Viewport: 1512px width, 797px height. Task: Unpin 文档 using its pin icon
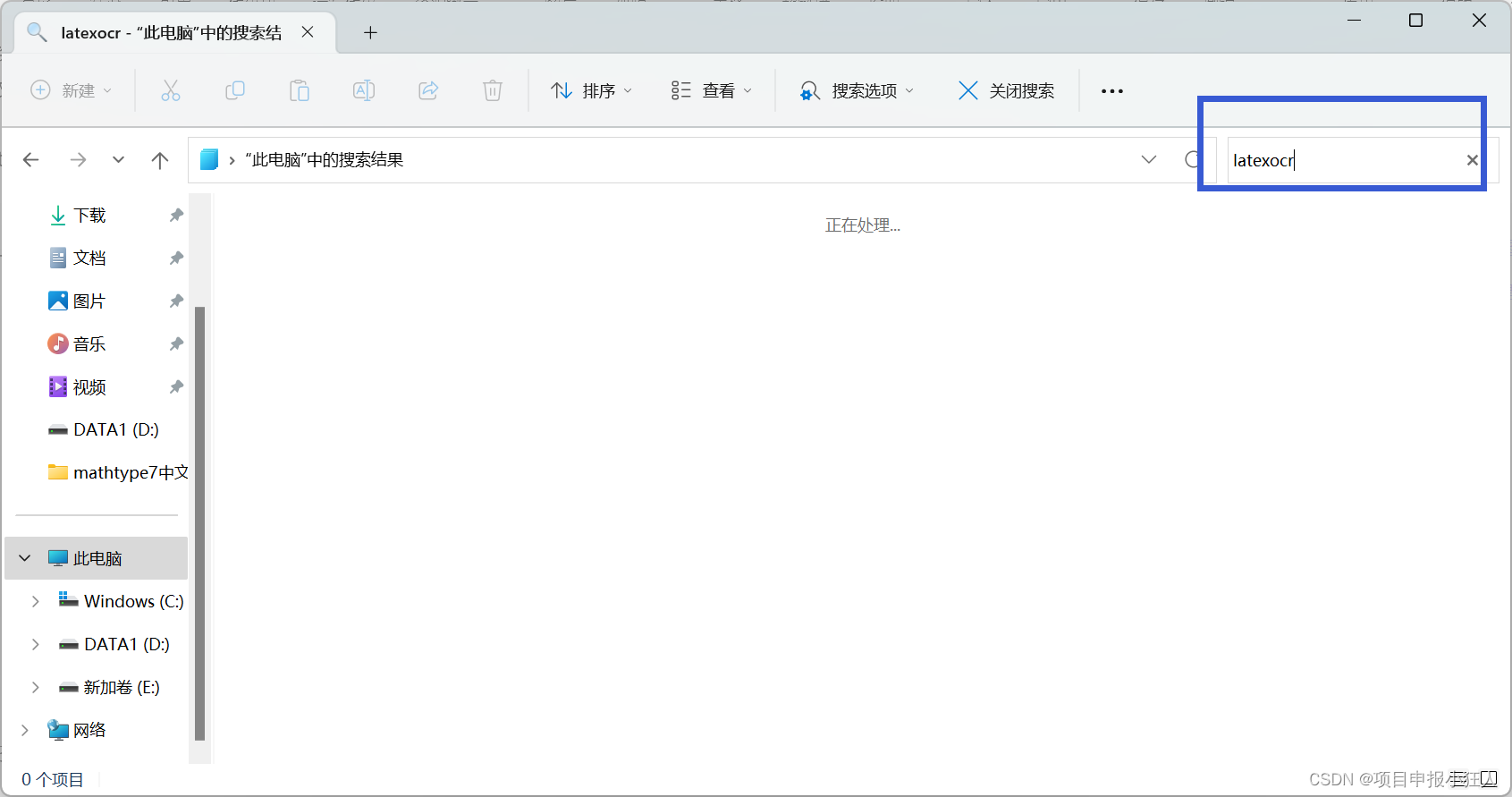(176, 258)
